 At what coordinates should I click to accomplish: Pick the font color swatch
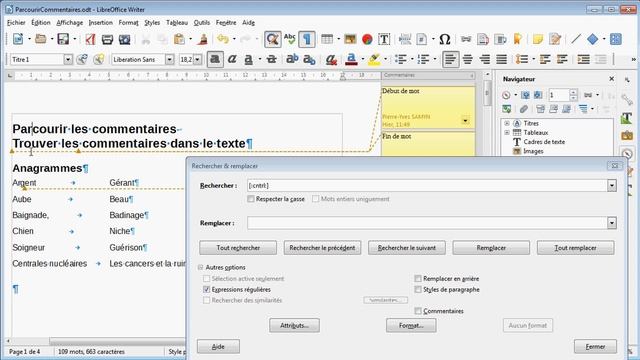coord(351,60)
